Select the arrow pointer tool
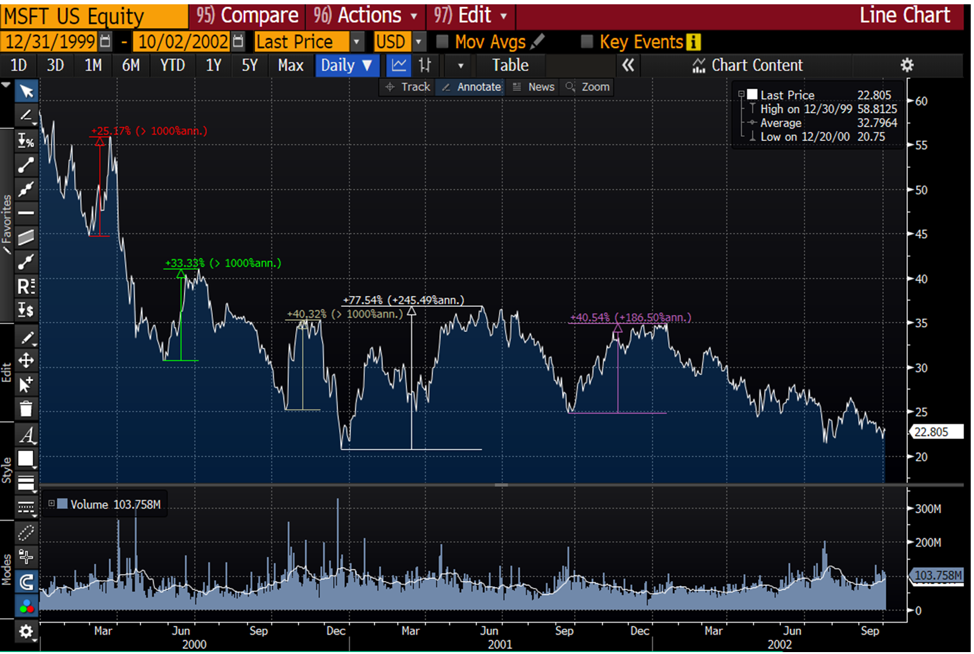 [26, 91]
